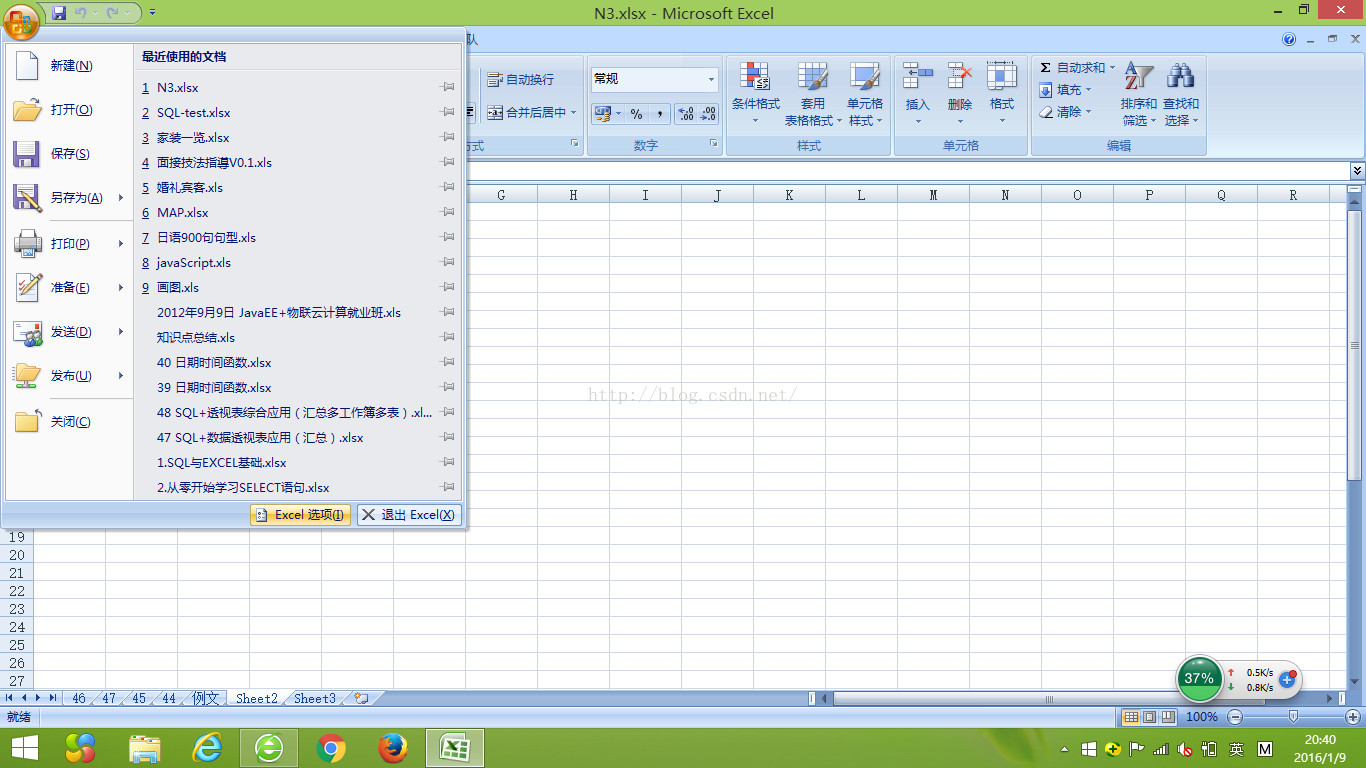Pin 家装一览.xlsx to the recent list
This screenshot has height=768, width=1366.
pos(448,138)
